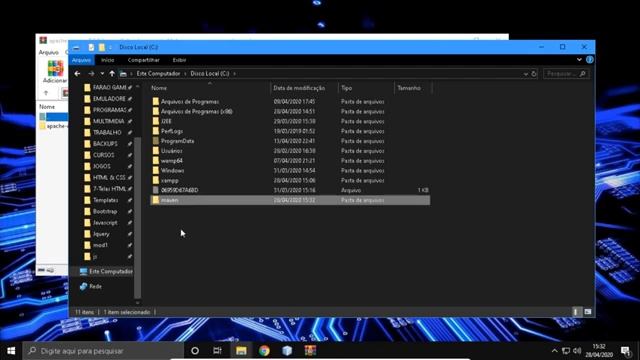Viewport: 640px width, 360px height.
Task: Select the Arquivos de Programas (x86) folder
Action: 290,111
